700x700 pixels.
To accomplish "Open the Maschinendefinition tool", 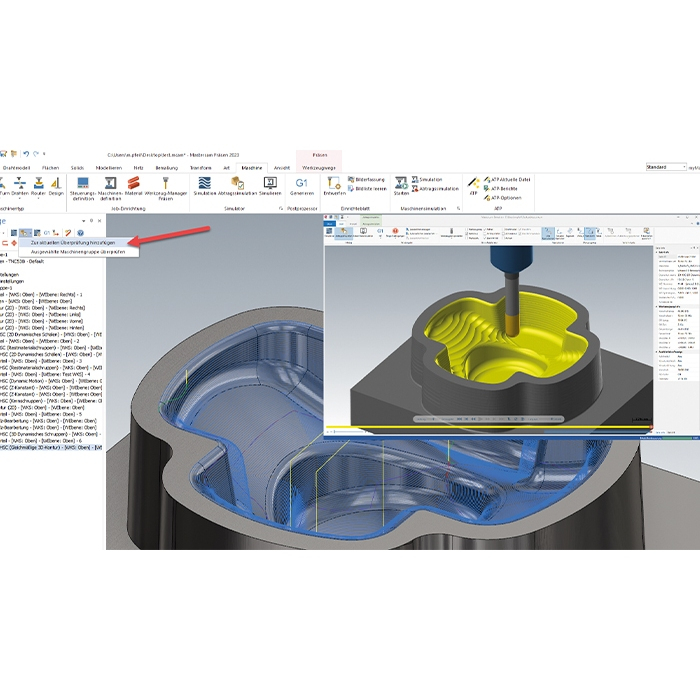I will click(110, 188).
